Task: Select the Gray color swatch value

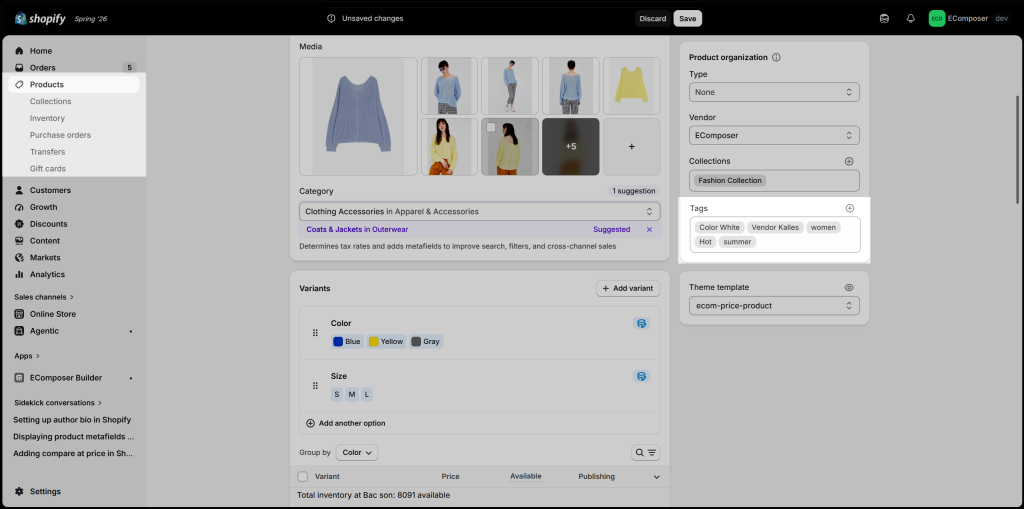Action: (x=426, y=341)
